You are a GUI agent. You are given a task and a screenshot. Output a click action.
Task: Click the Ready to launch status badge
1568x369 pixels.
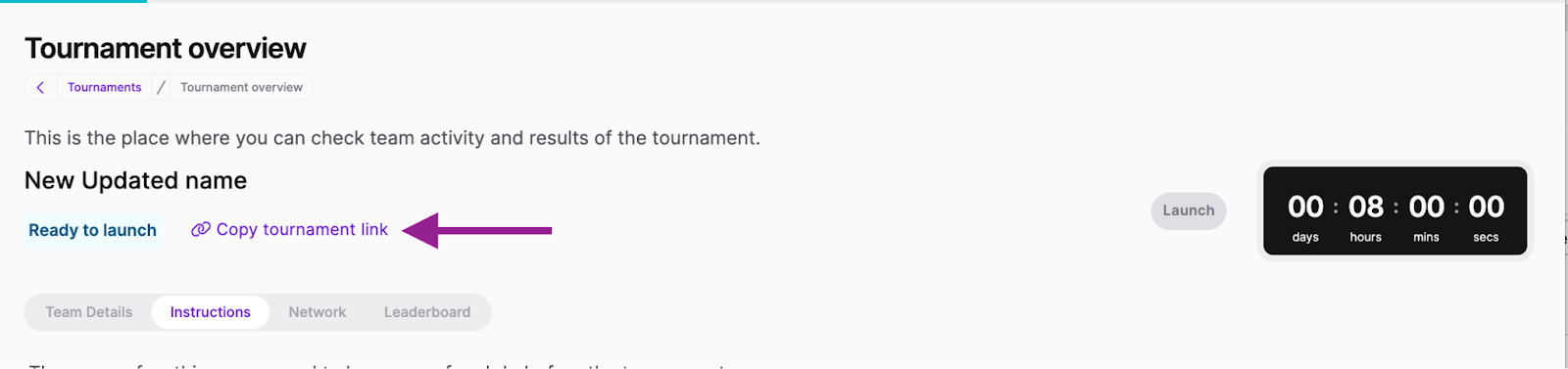(92, 230)
